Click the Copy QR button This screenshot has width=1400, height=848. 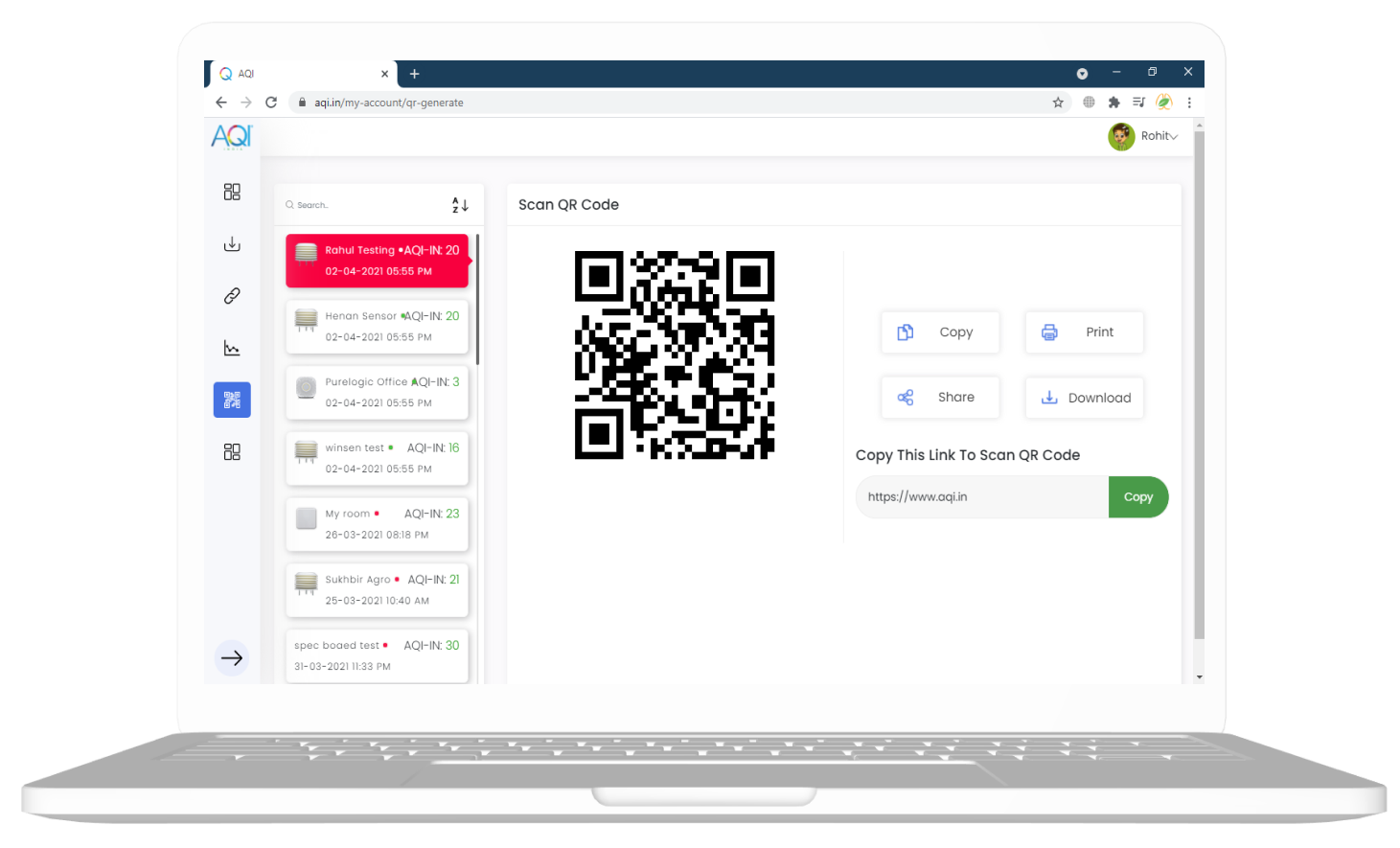pyautogui.click(x=940, y=332)
